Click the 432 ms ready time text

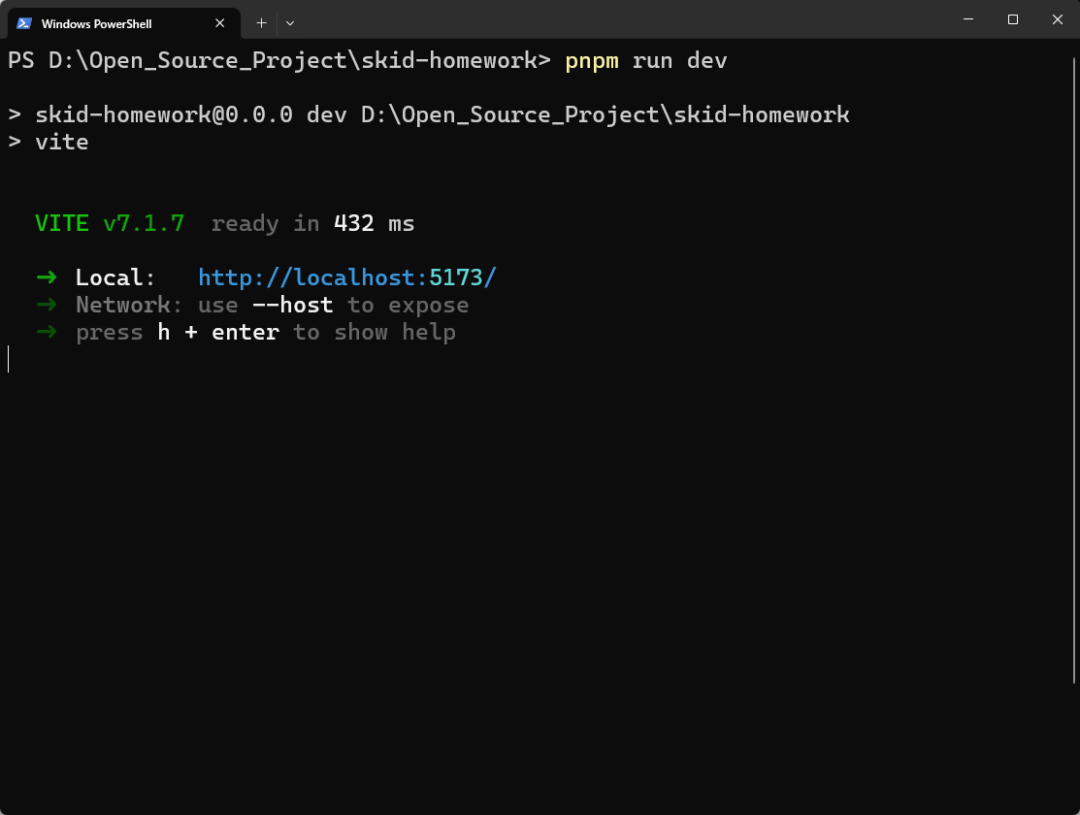coord(374,223)
